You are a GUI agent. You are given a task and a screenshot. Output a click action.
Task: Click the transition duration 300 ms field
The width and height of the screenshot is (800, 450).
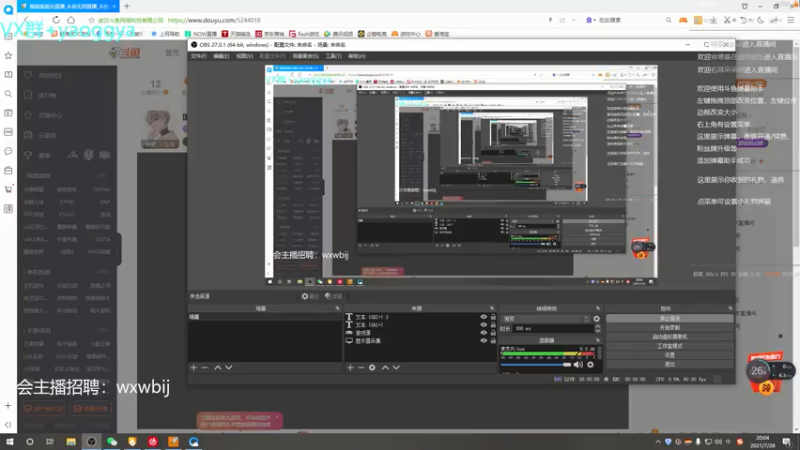pyautogui.click(x=553, y=329)
